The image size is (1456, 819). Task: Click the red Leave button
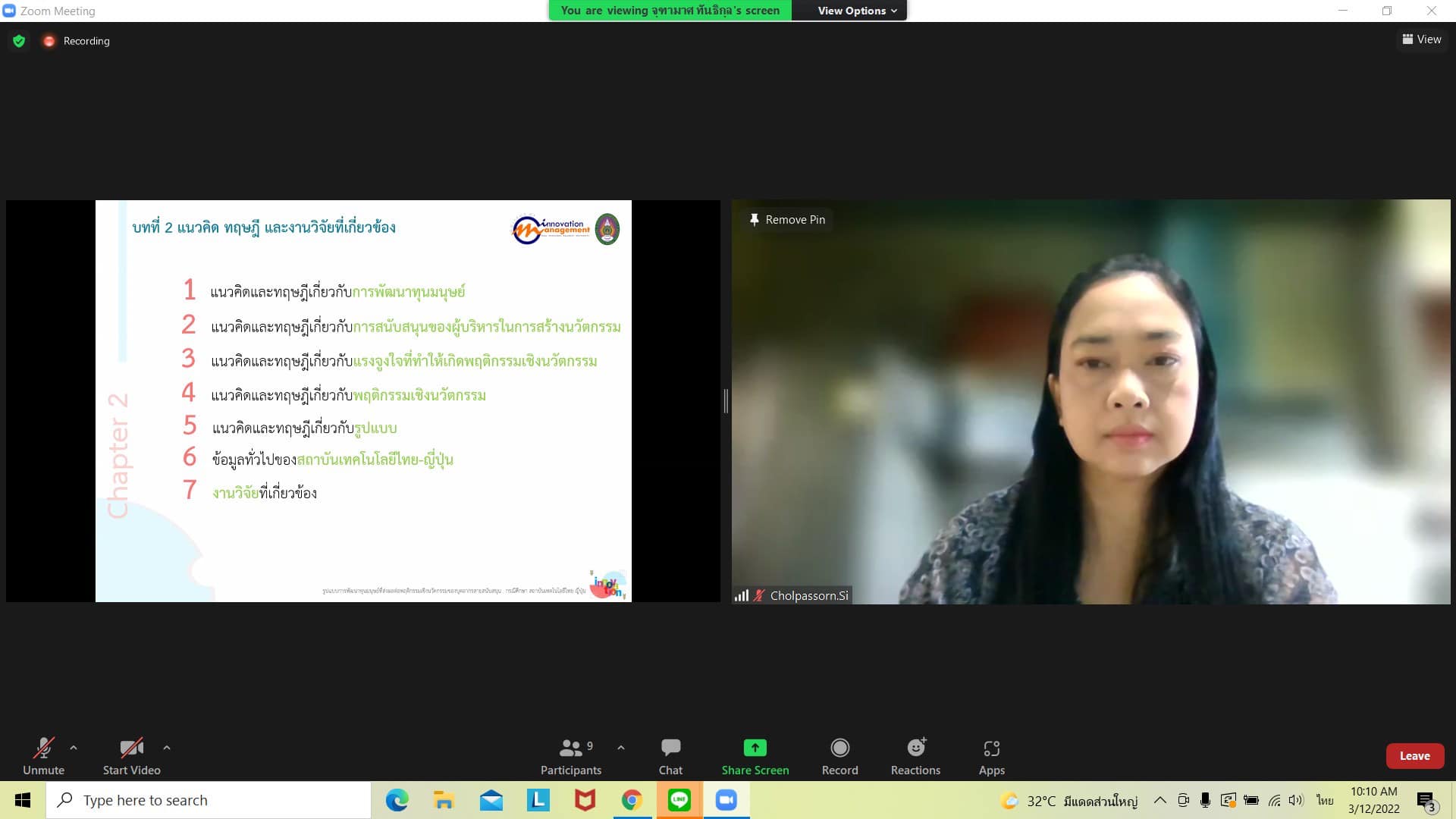pyautogui.click(x=1414, y=756)
